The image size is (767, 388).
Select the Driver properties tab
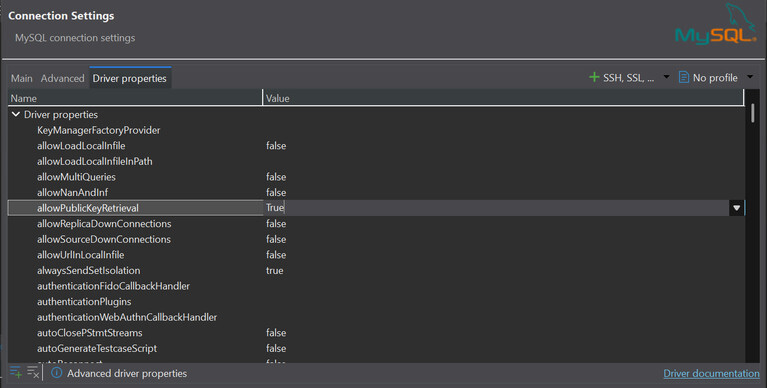130,78
